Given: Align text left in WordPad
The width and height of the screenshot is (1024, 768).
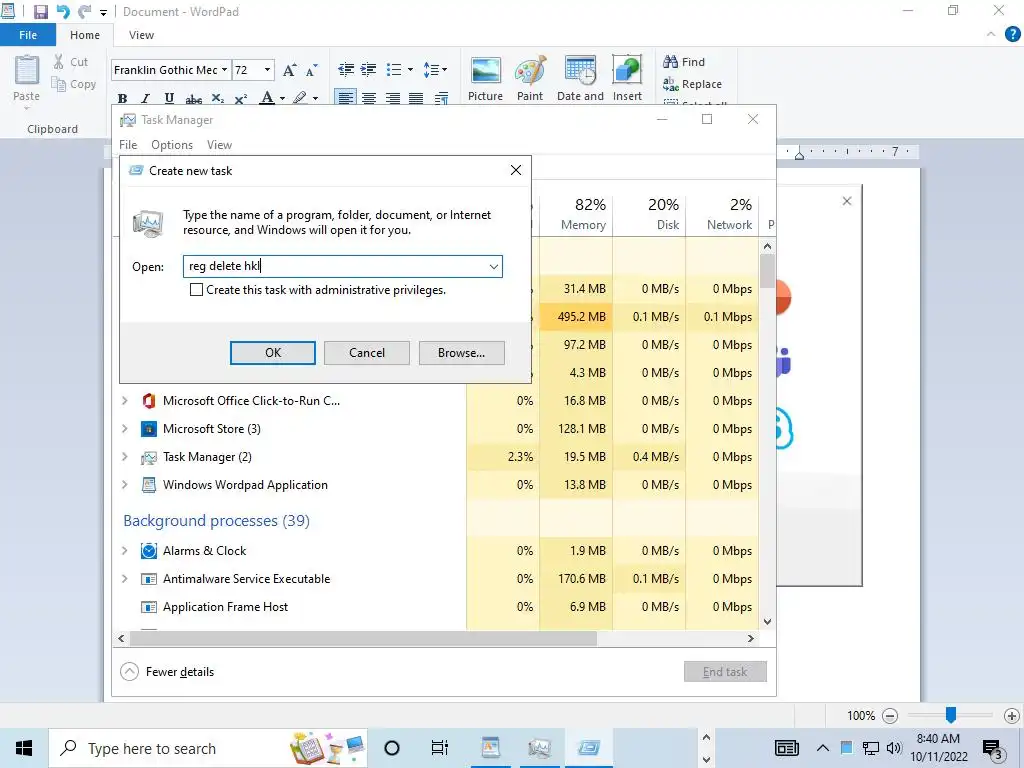Looking at the screenshot, I should (x=345, y=98).
